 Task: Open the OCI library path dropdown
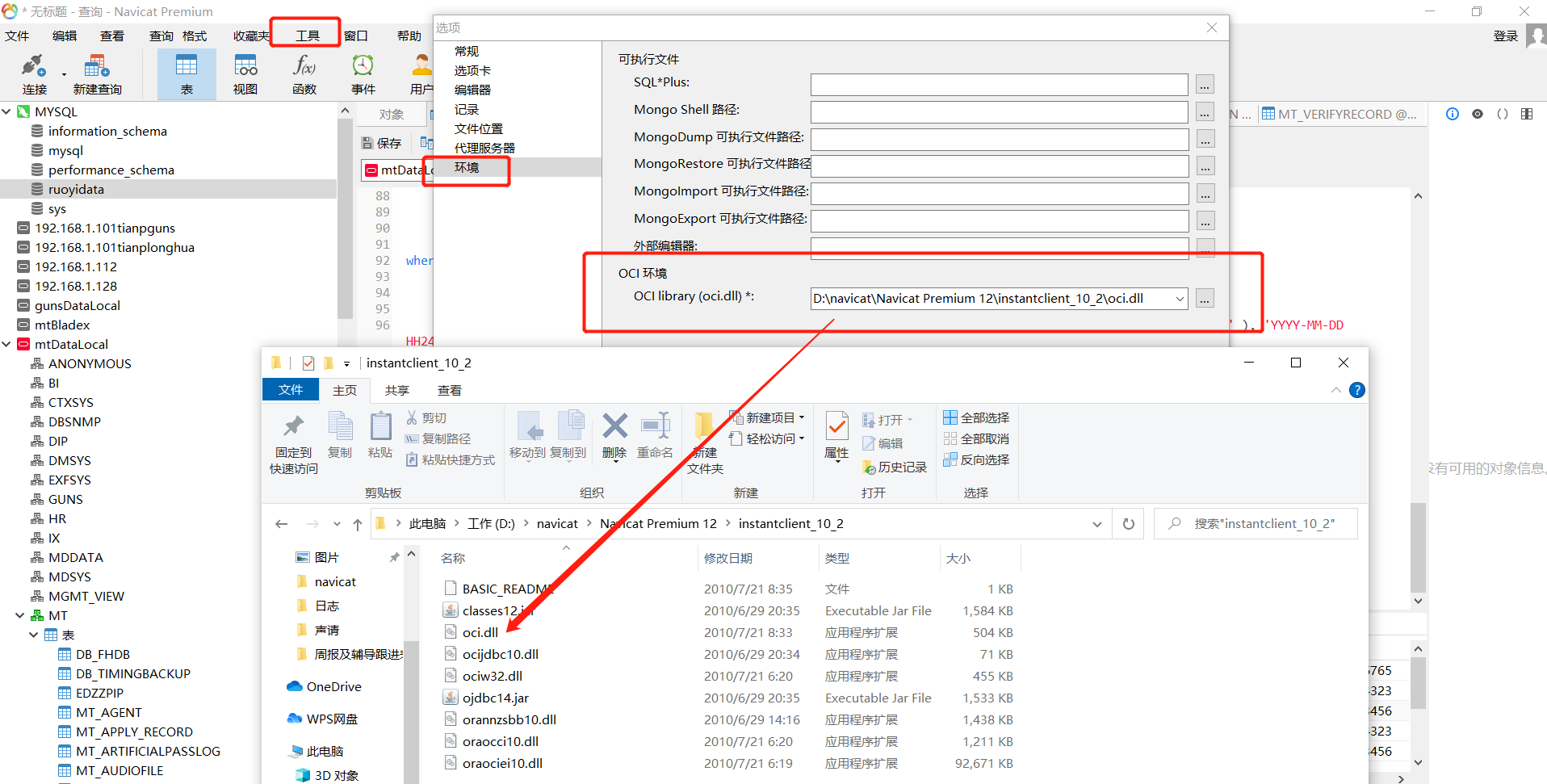click(x=1180, y=299)
